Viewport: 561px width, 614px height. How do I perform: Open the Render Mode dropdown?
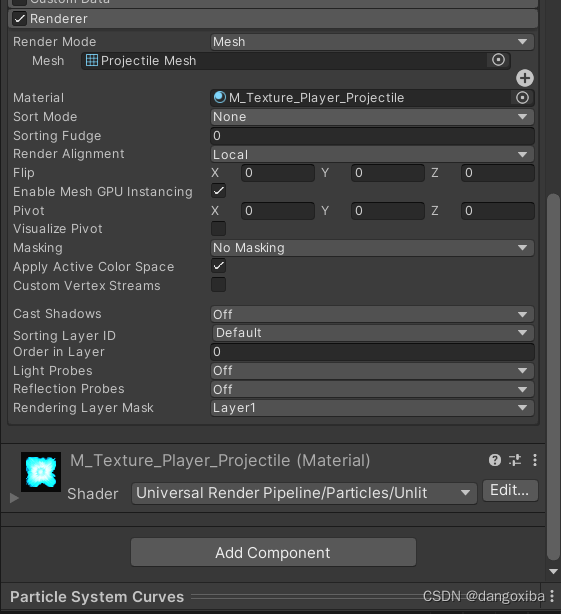point(372,42)
